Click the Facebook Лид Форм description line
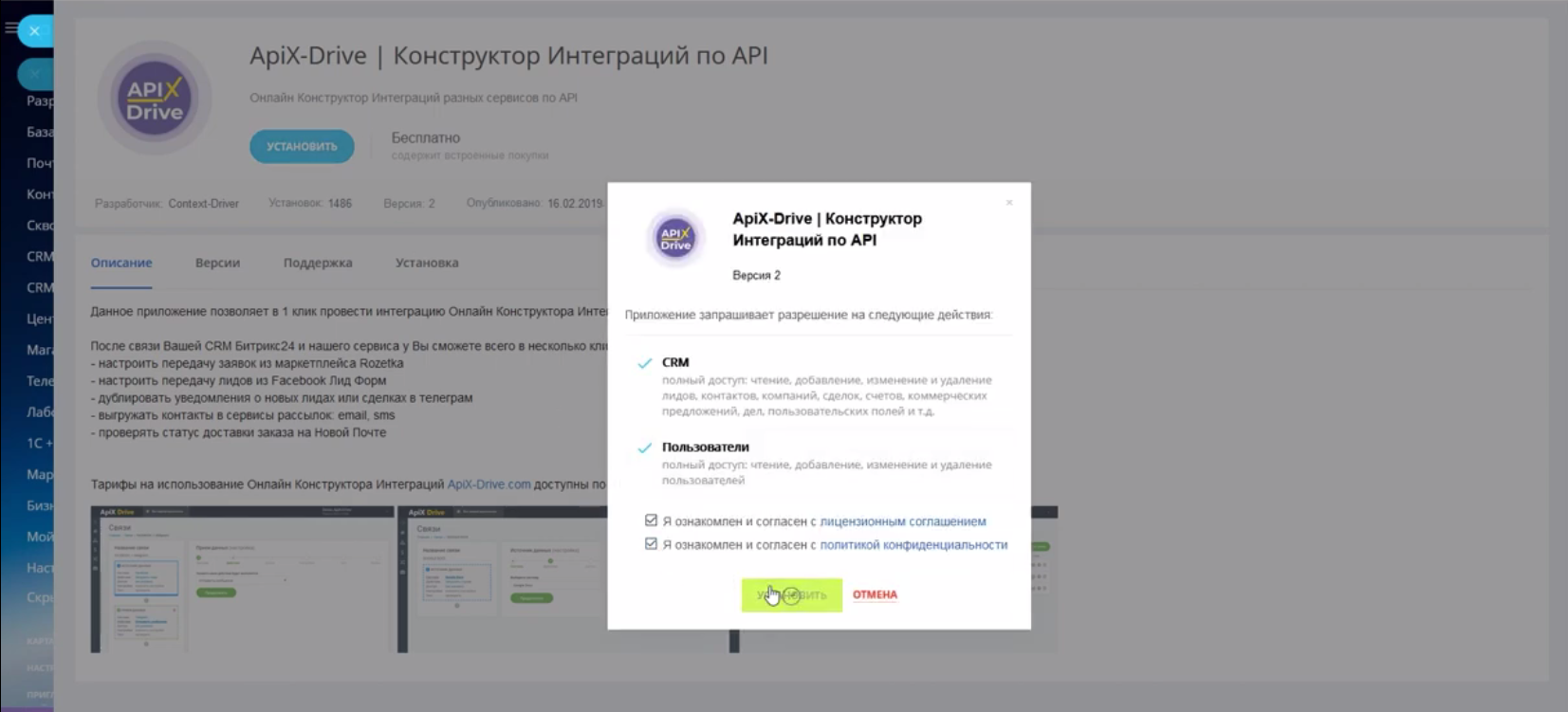Viewport: 1568px width, 712px height. click(238, 380)
